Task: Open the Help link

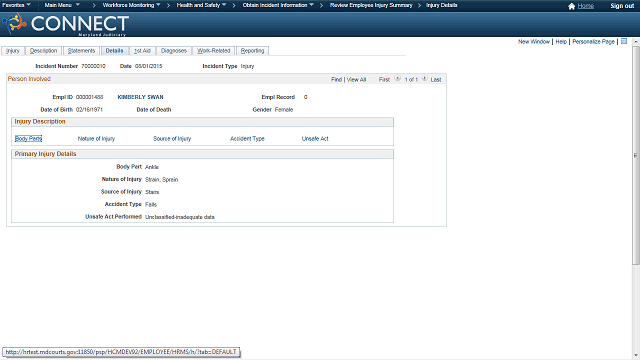Action: click(x=561, y=42)
